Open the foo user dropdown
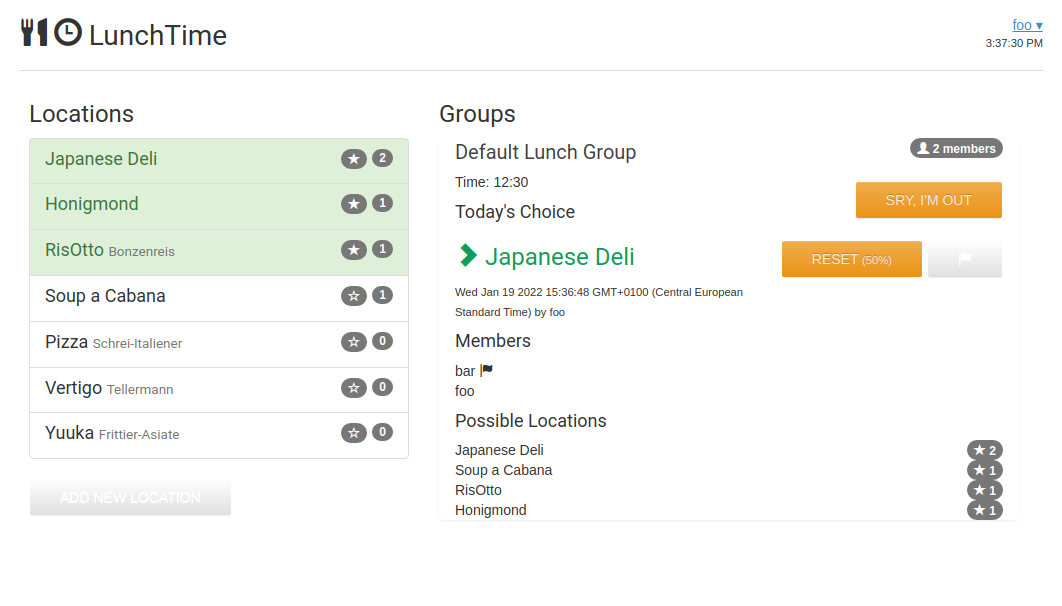The height and width of the screenshot is (606, 1062). pos(1027,25)
